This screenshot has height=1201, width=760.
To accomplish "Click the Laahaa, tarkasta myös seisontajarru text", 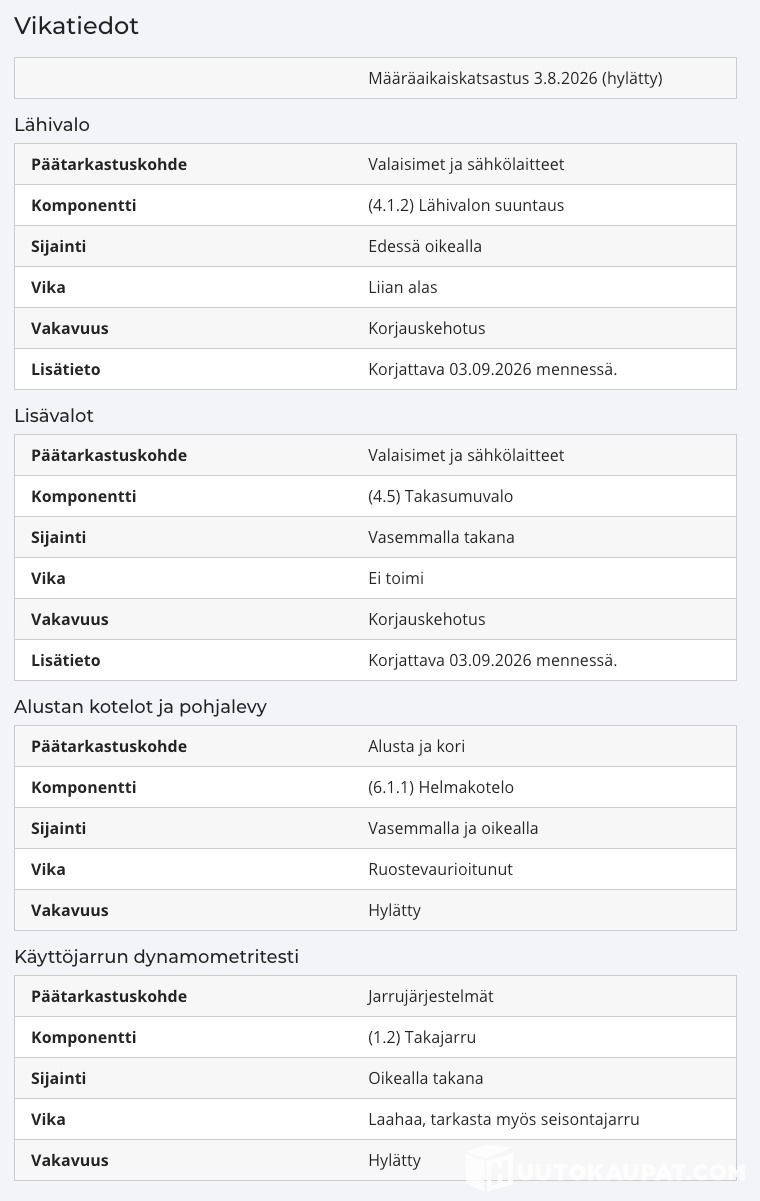I will [x=504, y=1119].
